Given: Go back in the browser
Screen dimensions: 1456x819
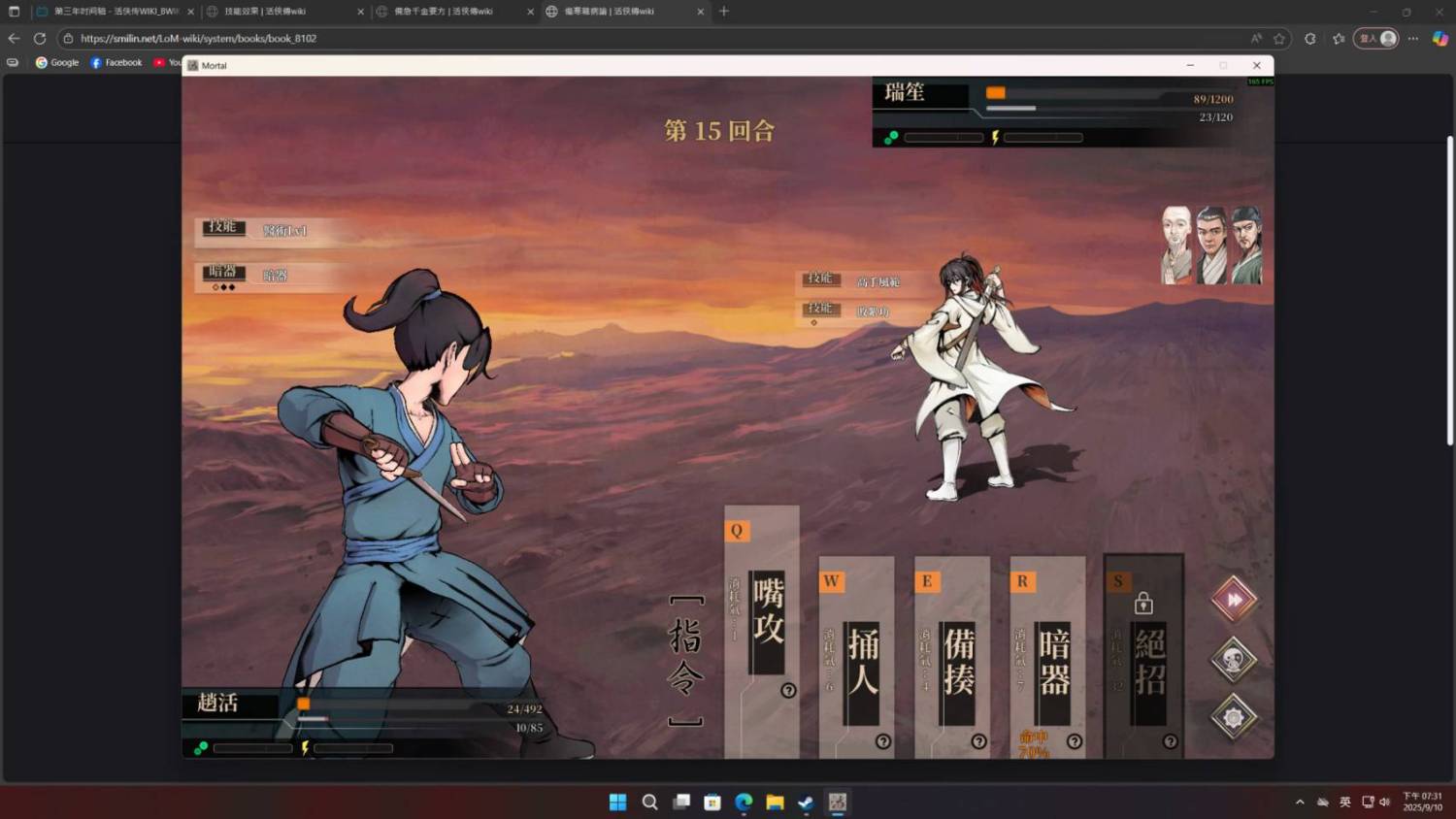Looking at the screenshot, I should (x=14, y=39).
